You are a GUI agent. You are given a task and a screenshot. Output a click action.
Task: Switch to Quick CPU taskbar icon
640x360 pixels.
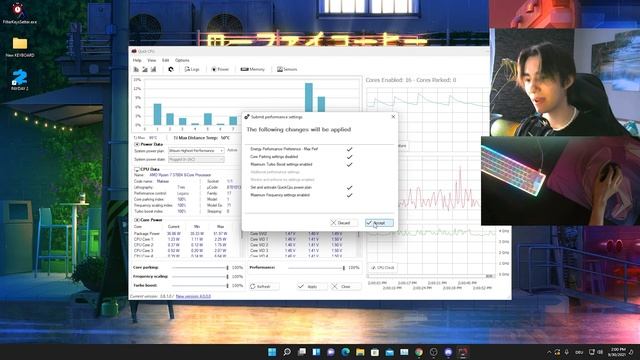click(x=463, y=352)
